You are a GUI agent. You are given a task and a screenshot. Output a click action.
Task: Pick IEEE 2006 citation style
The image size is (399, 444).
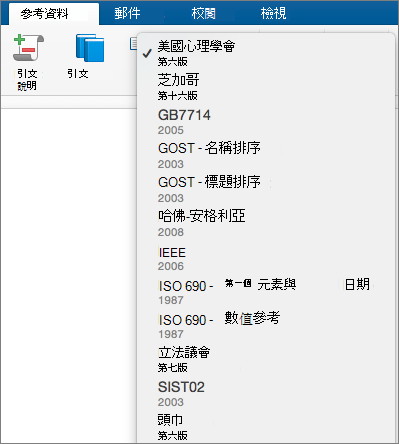coord(266,258)
